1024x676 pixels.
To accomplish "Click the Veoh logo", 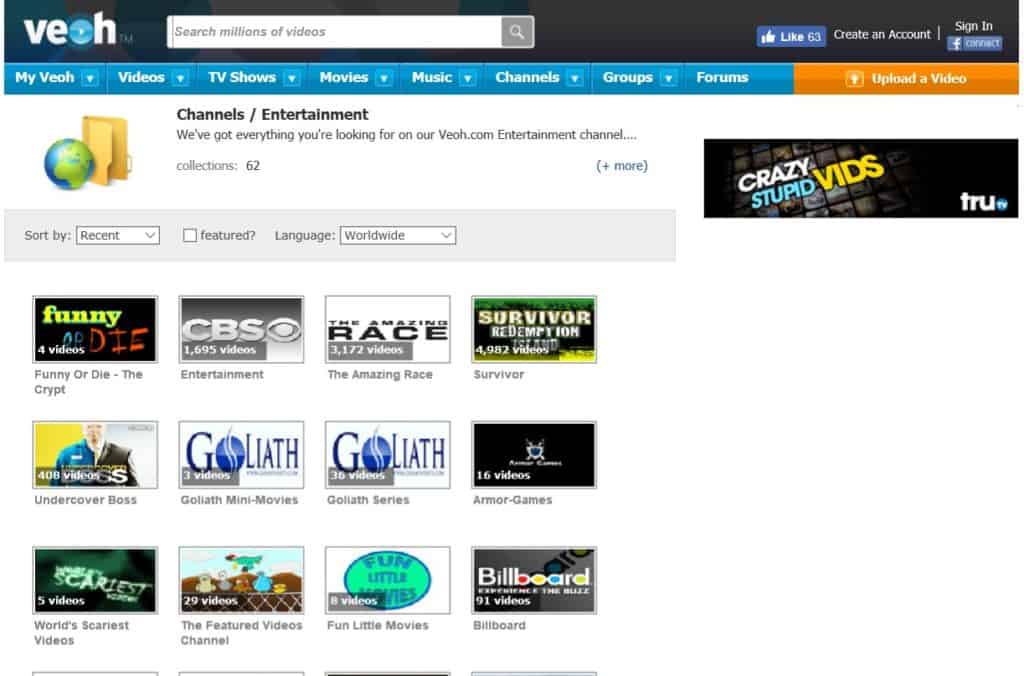I will coord(71,31).
